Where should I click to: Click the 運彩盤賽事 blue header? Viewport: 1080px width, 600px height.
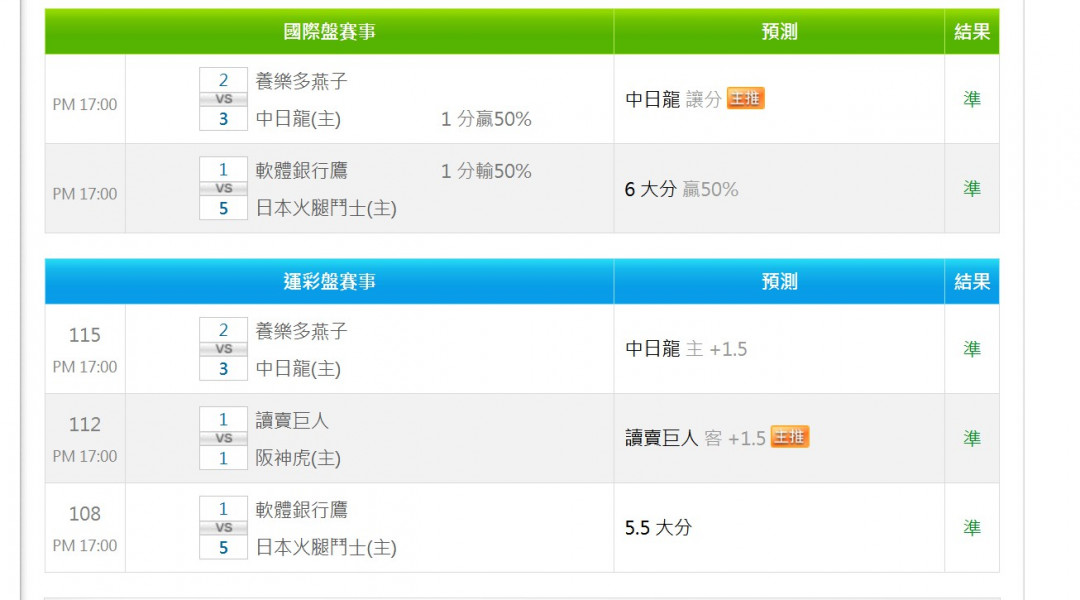(x=329, y=282)
